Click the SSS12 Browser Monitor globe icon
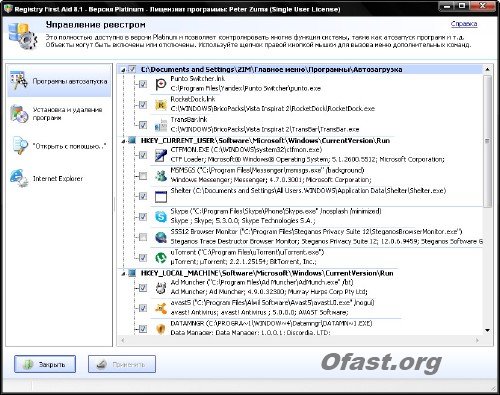500x395 pixels. point(161,237)
